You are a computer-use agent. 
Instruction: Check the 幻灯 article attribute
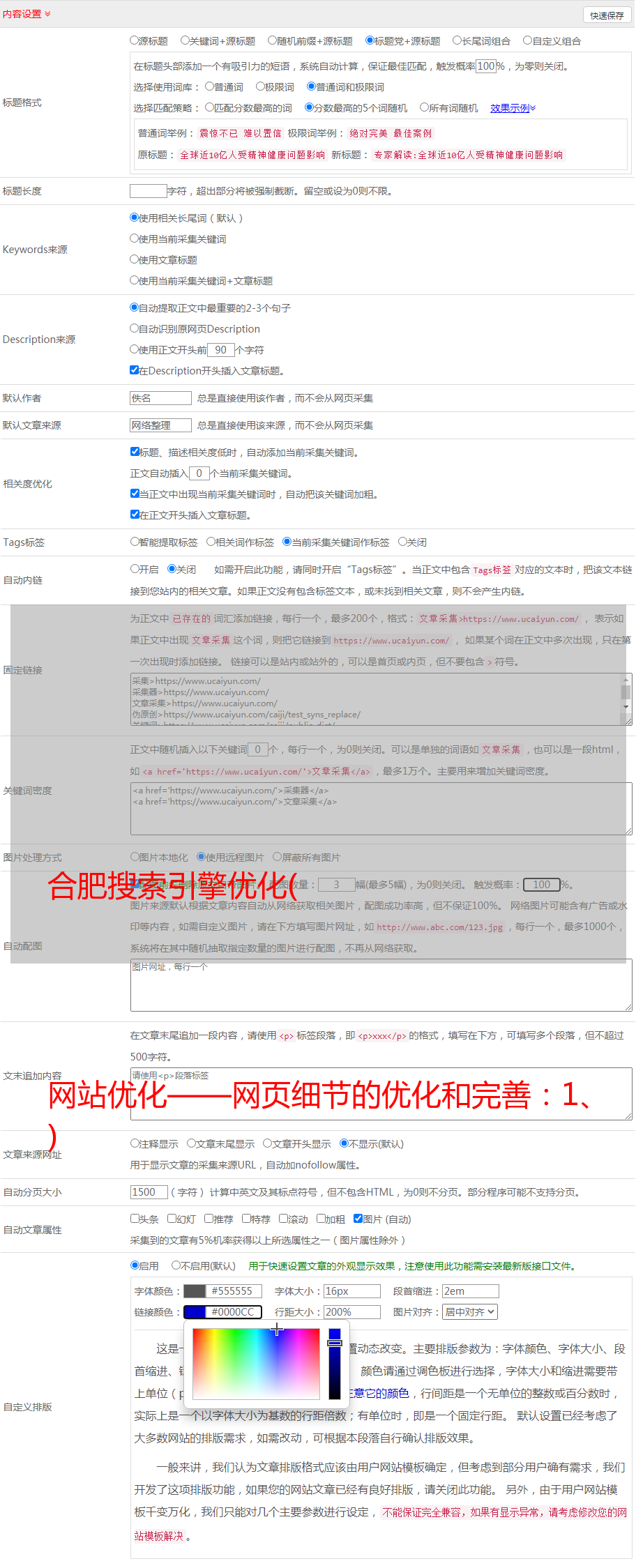pos(172,1219)
